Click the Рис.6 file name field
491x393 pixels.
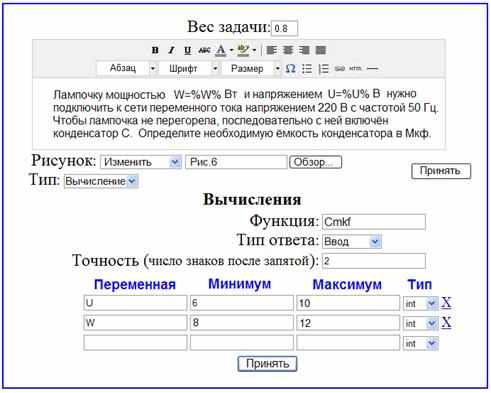point(236,162)
